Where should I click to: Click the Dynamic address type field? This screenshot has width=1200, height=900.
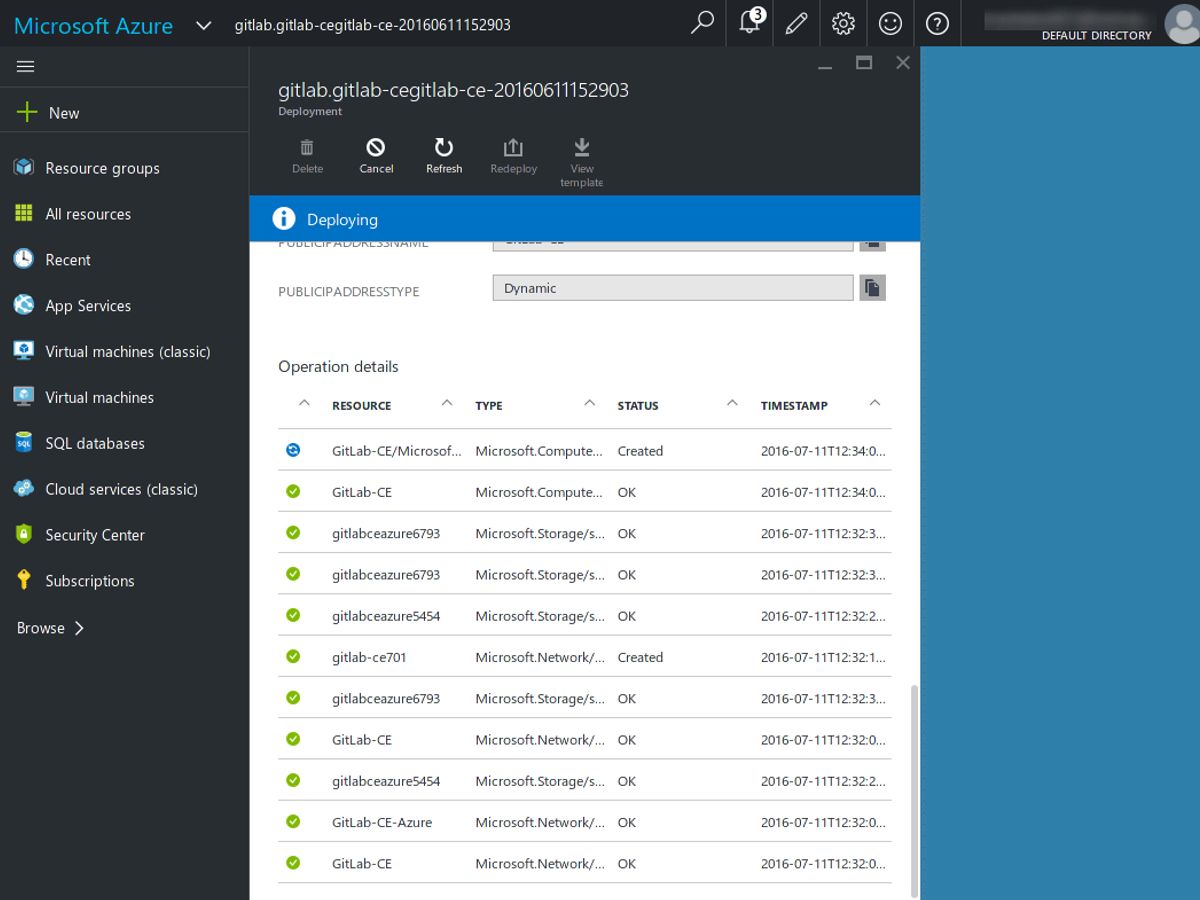(672, 288)
